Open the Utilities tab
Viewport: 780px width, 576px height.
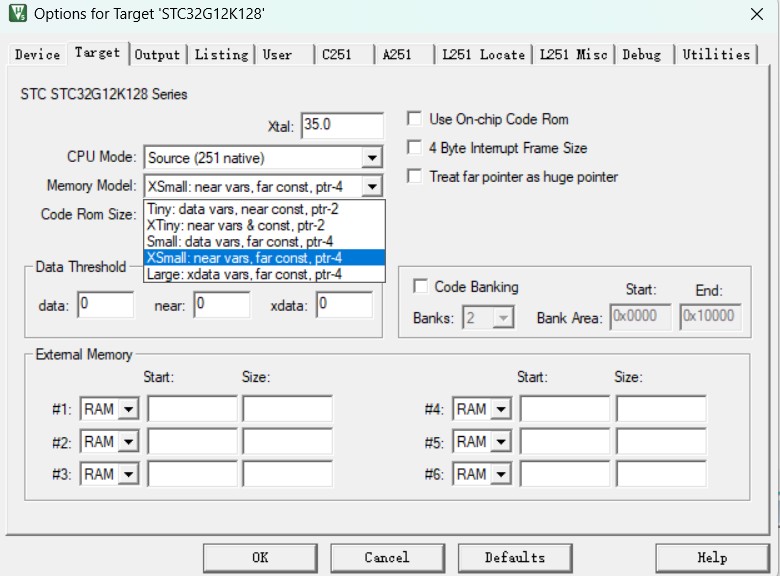coord(716,54)
